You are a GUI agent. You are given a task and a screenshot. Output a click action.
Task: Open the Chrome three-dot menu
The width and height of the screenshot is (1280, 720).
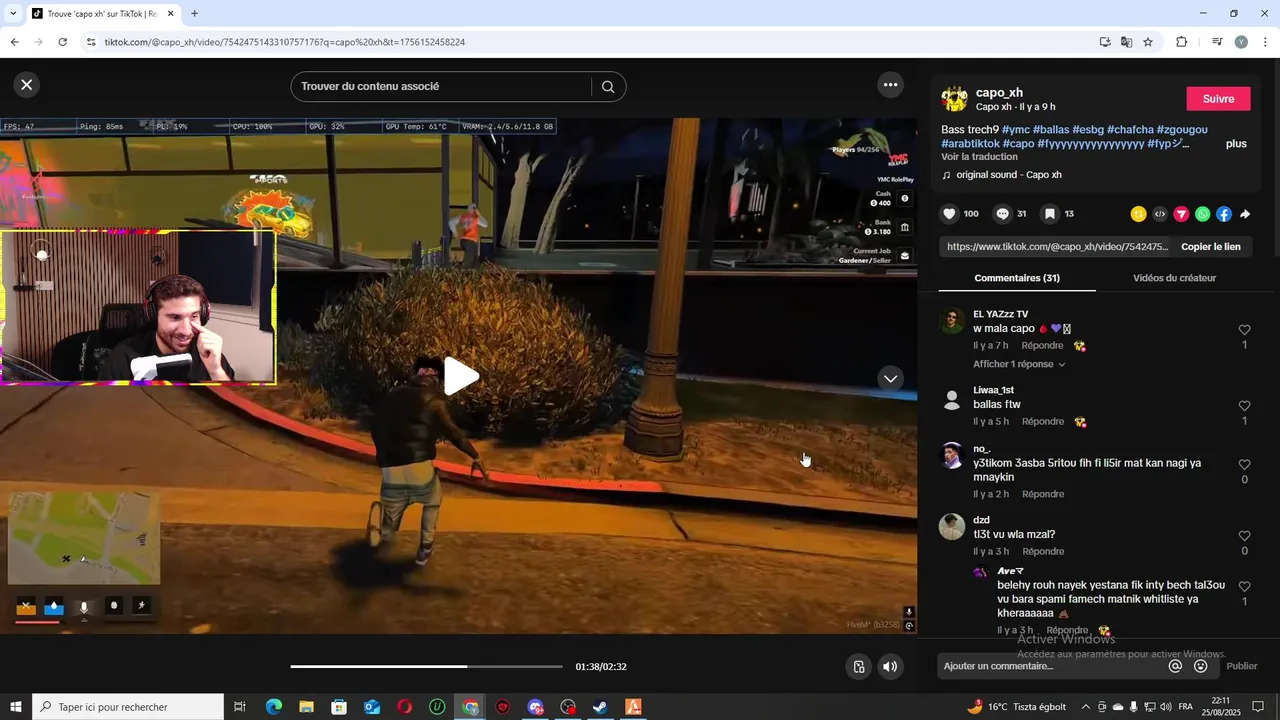click(1266, 42)
